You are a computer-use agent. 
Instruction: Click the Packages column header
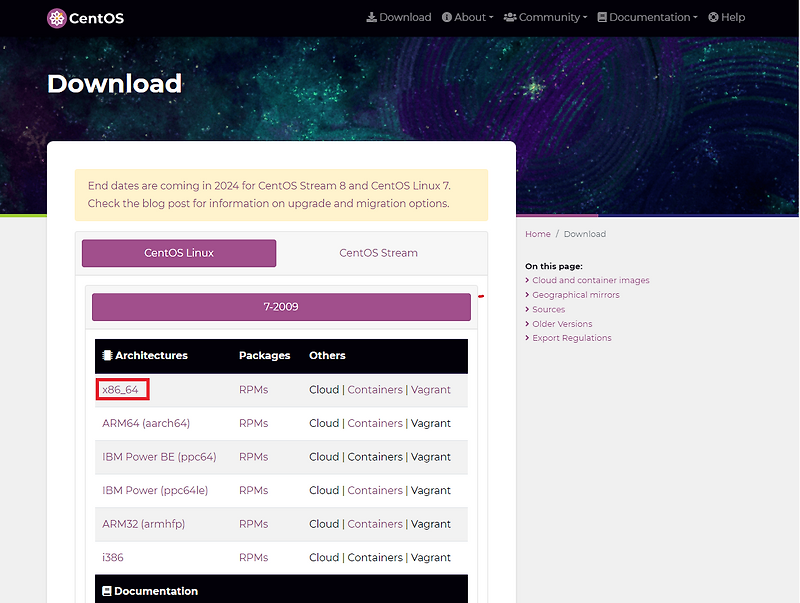tap(264, 356)
